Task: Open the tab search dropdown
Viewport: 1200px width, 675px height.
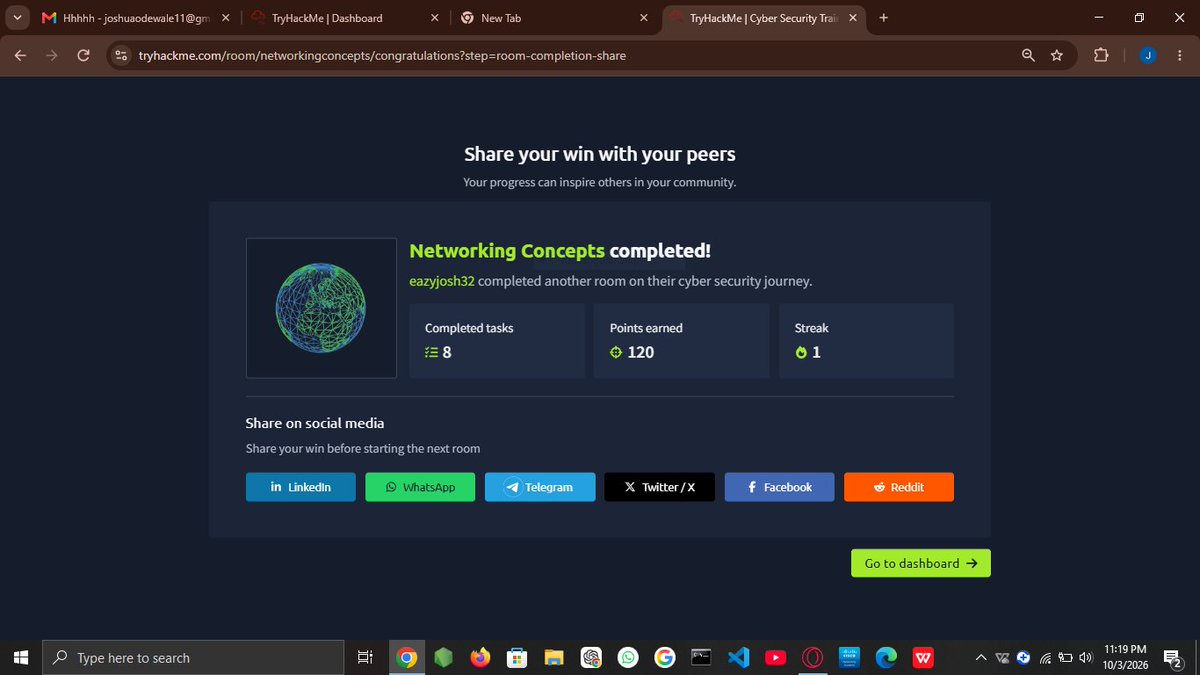Action: coord(18,18)
